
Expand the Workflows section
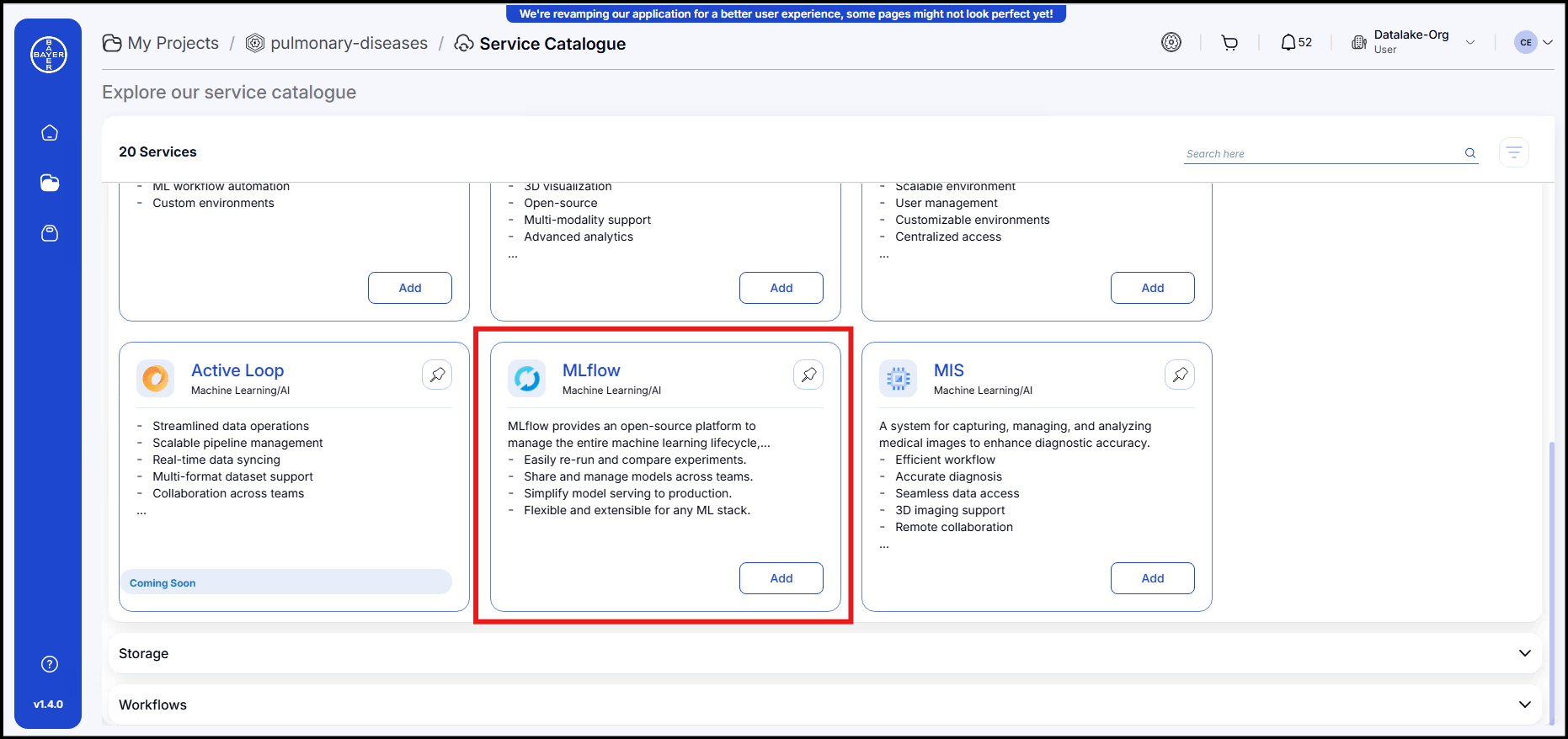1524,704
